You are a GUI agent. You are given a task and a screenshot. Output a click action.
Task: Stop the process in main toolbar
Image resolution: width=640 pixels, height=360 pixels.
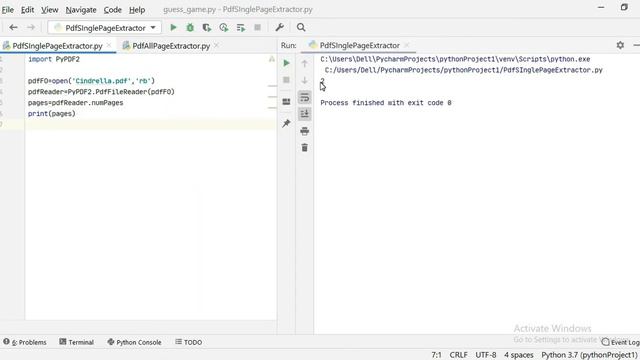point(257,27)
